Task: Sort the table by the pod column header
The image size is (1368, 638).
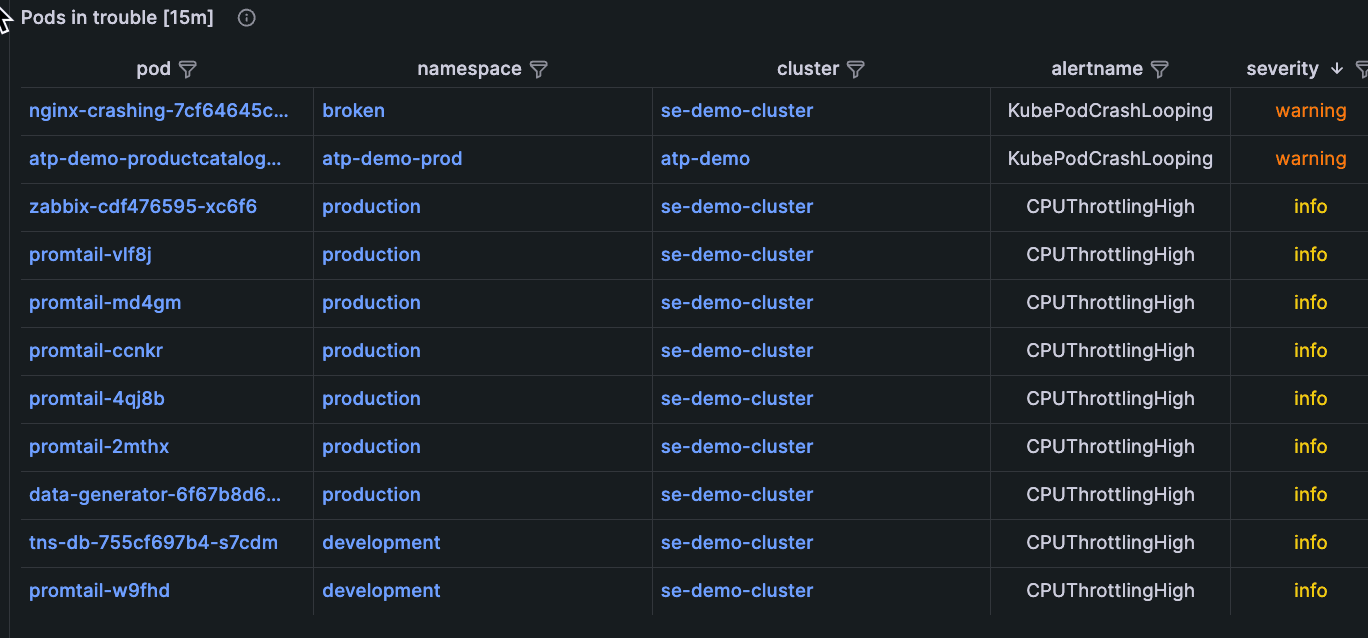Action: pyautogui.click(x=155, y=69)
